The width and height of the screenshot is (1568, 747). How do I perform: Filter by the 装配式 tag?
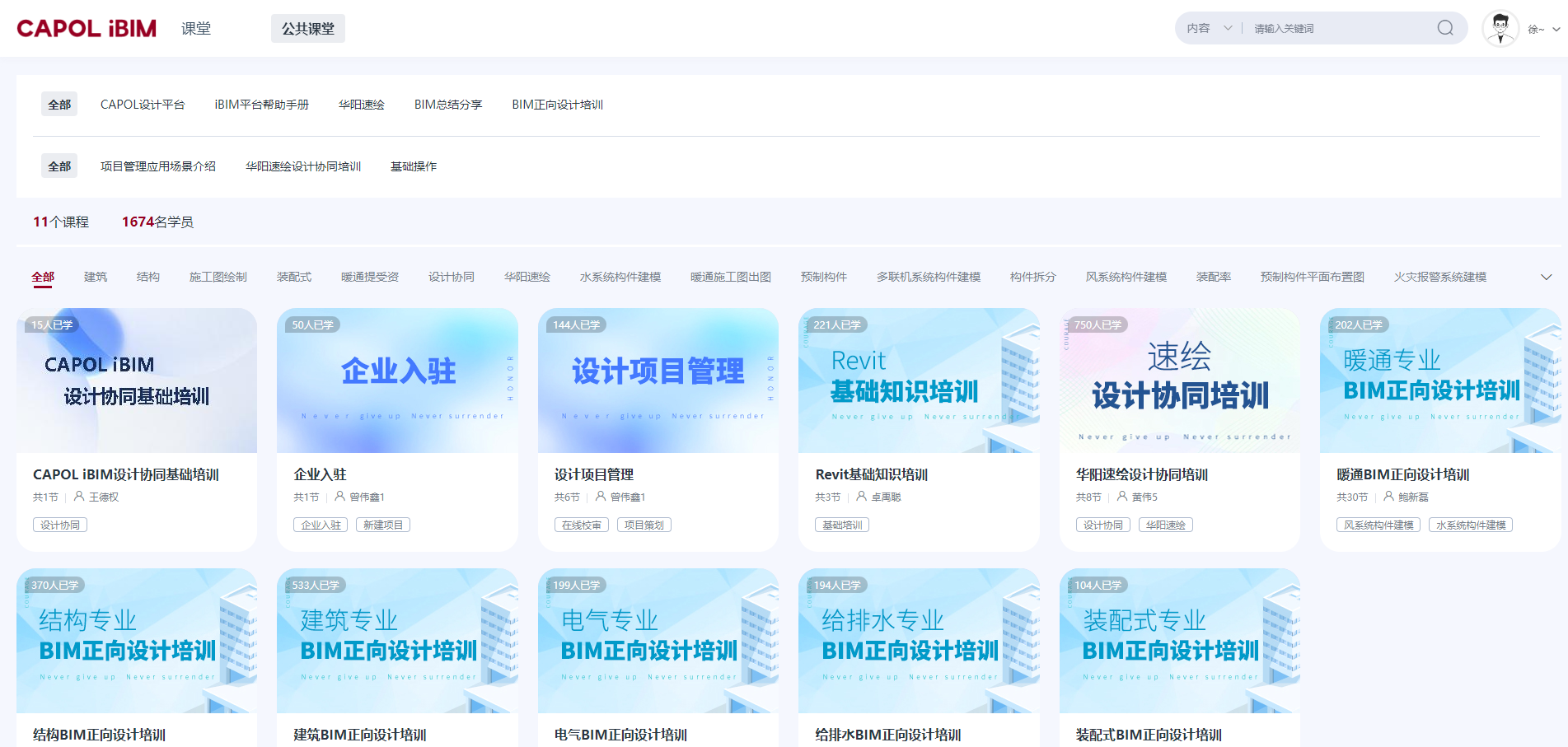294,277
